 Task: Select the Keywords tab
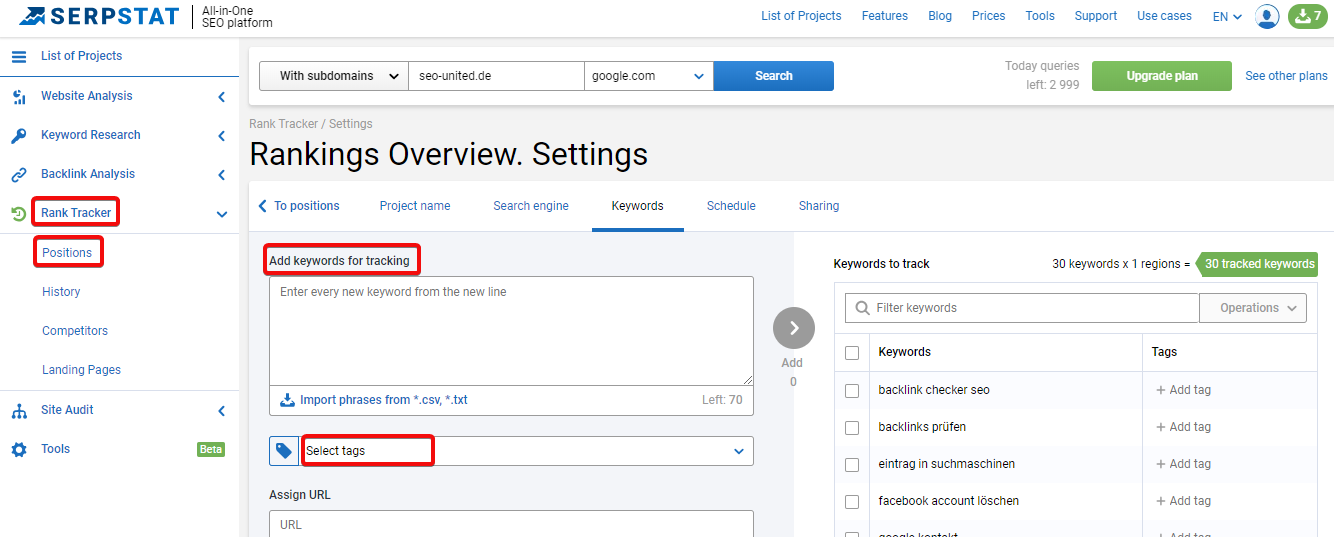coord(638,206)
